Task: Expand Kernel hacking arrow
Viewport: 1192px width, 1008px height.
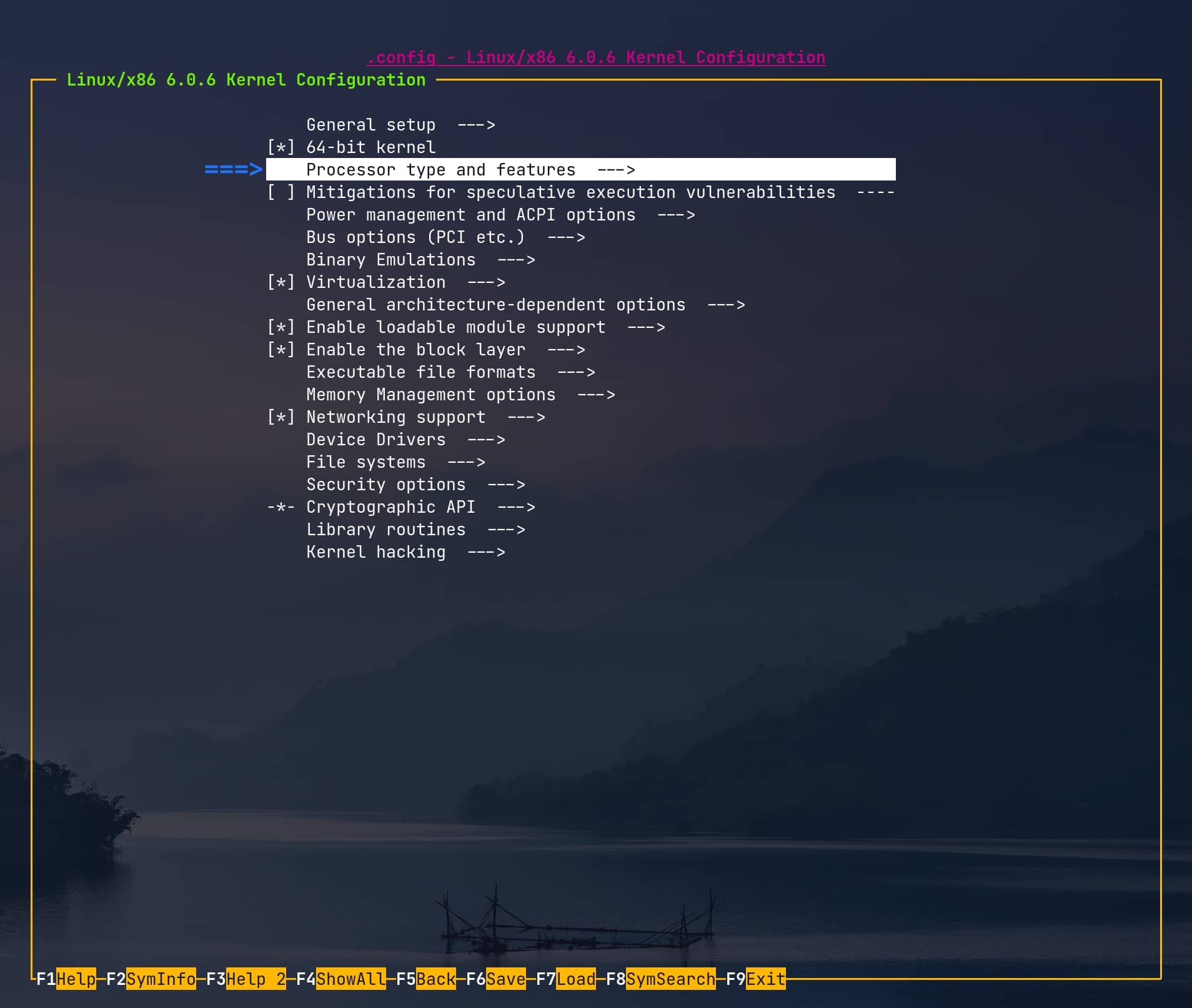Action: (486, 552)
